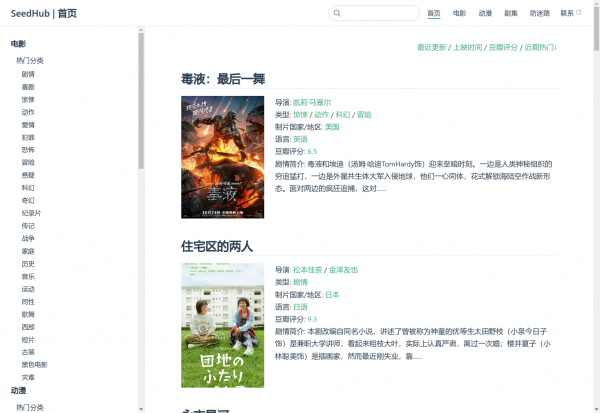This screenshot has height=413, width=600.
Task: Go to the 剧集 nav tab
Action: click(511, 13)
